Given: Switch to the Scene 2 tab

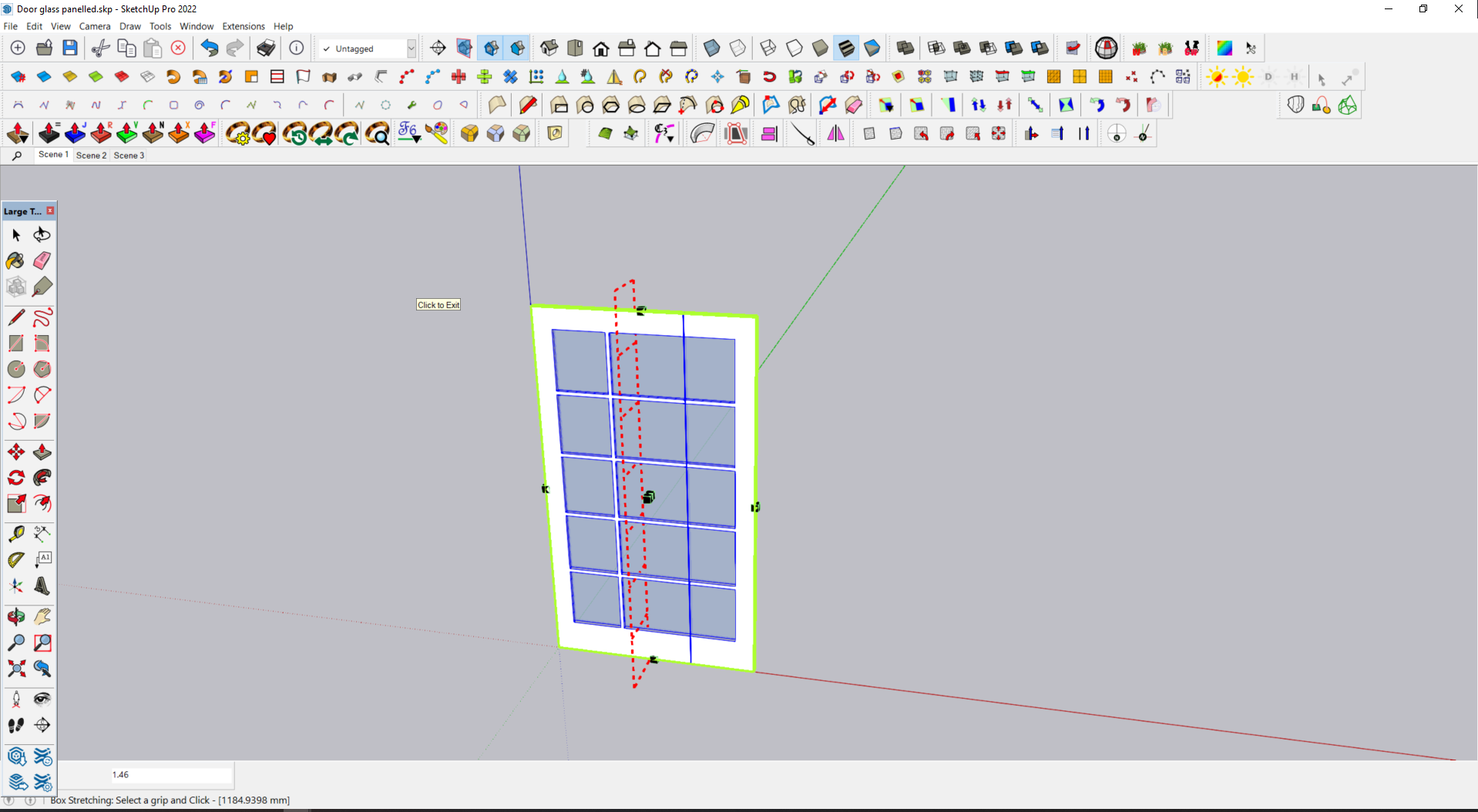Looking at the screenshot, I should click(91, 156).
